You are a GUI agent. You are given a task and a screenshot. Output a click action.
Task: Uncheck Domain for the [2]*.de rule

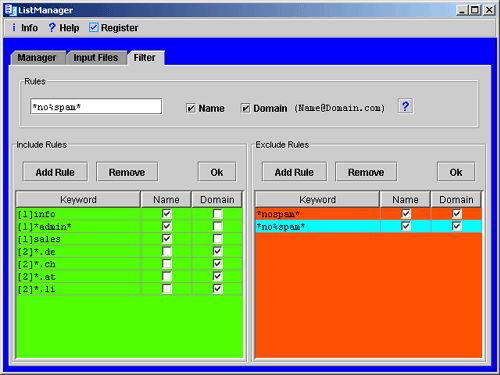tap(217, 251)
